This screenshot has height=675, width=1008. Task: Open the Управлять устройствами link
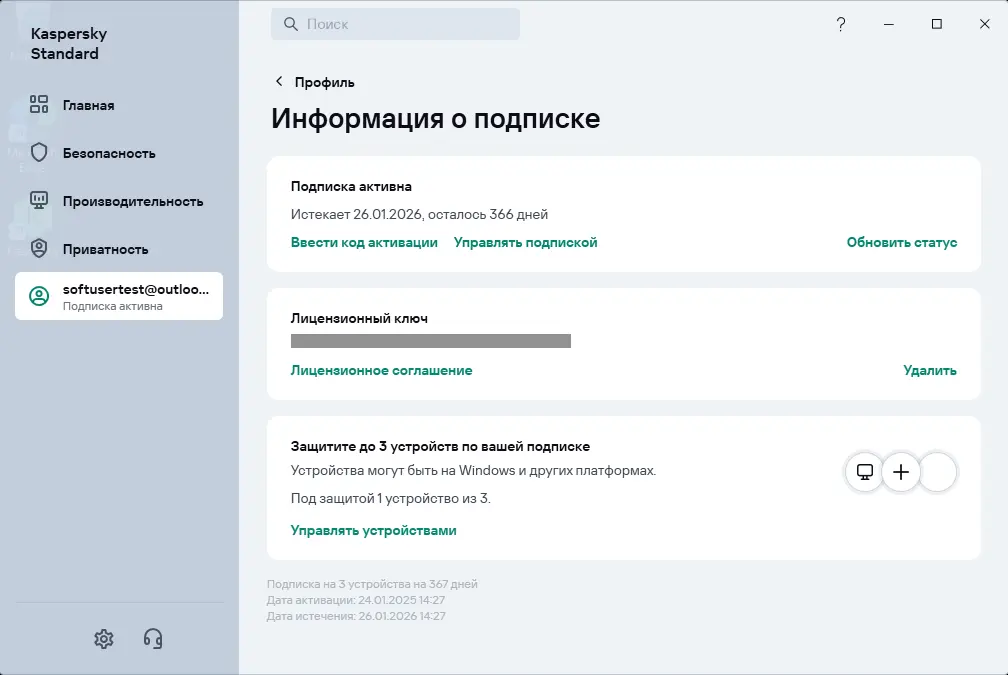[x=374, y=530]
